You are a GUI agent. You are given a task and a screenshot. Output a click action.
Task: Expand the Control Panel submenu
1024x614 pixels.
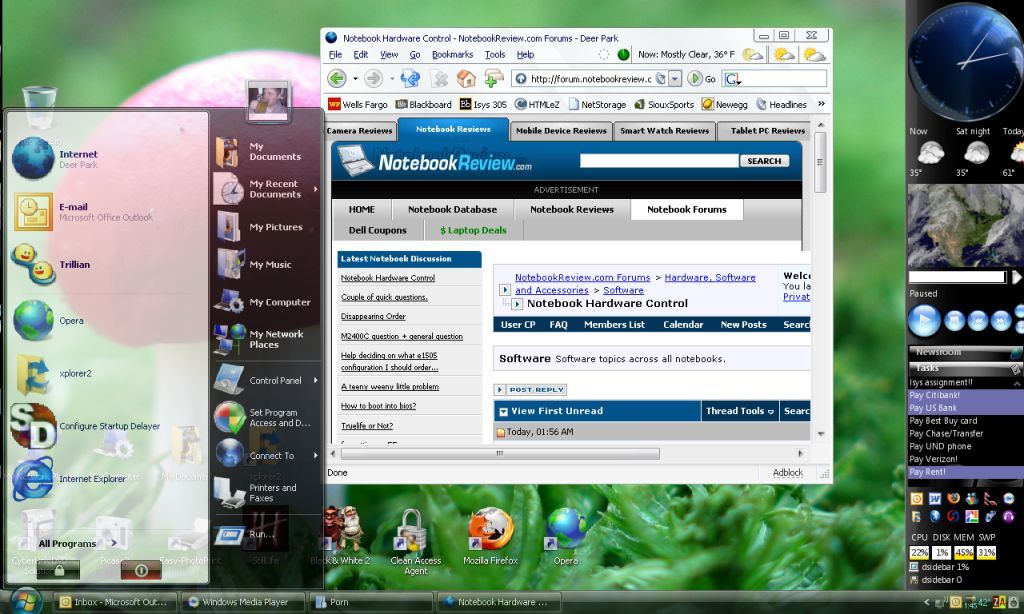point(315,380)
